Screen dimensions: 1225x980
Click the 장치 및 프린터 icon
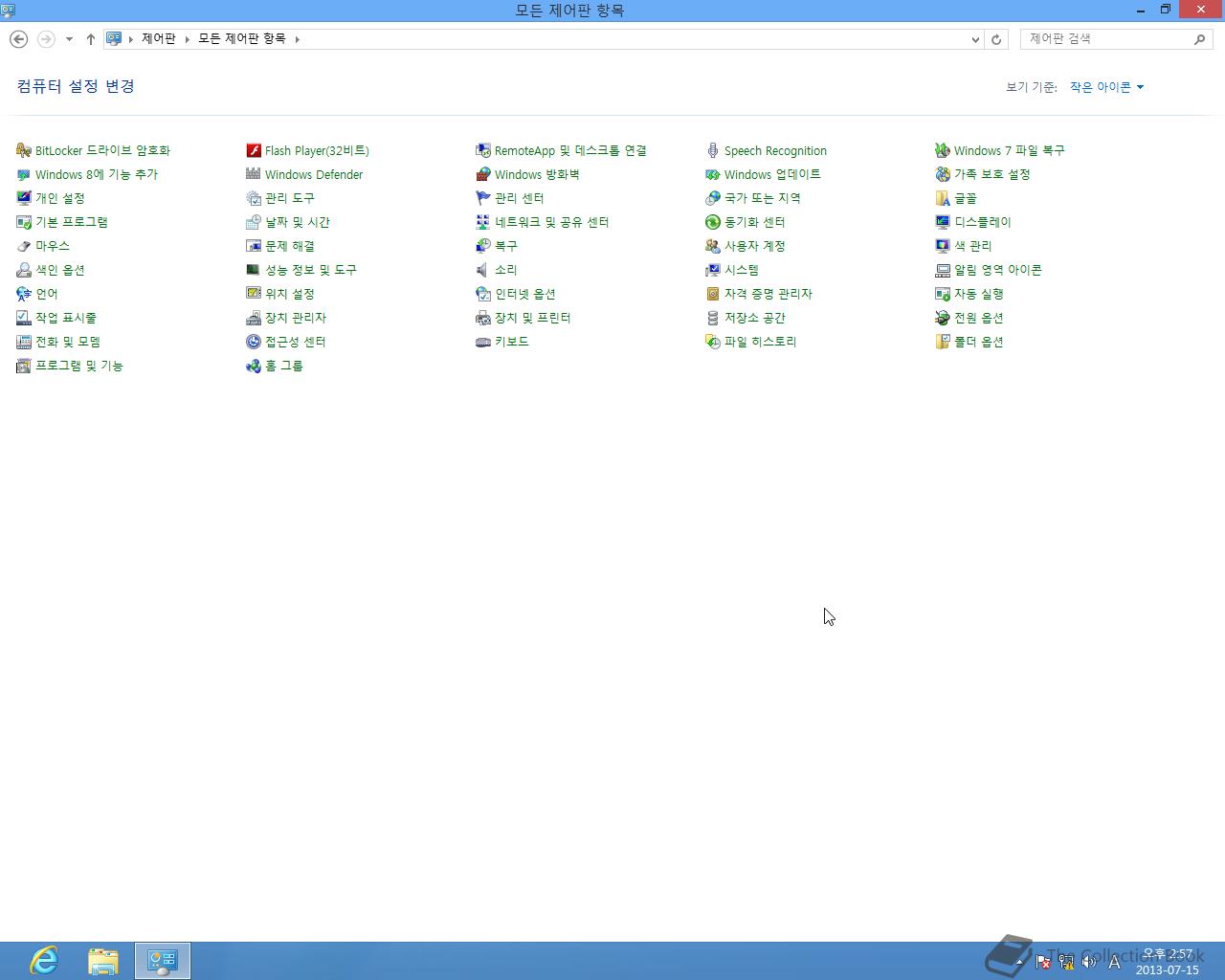click(483, 318)
